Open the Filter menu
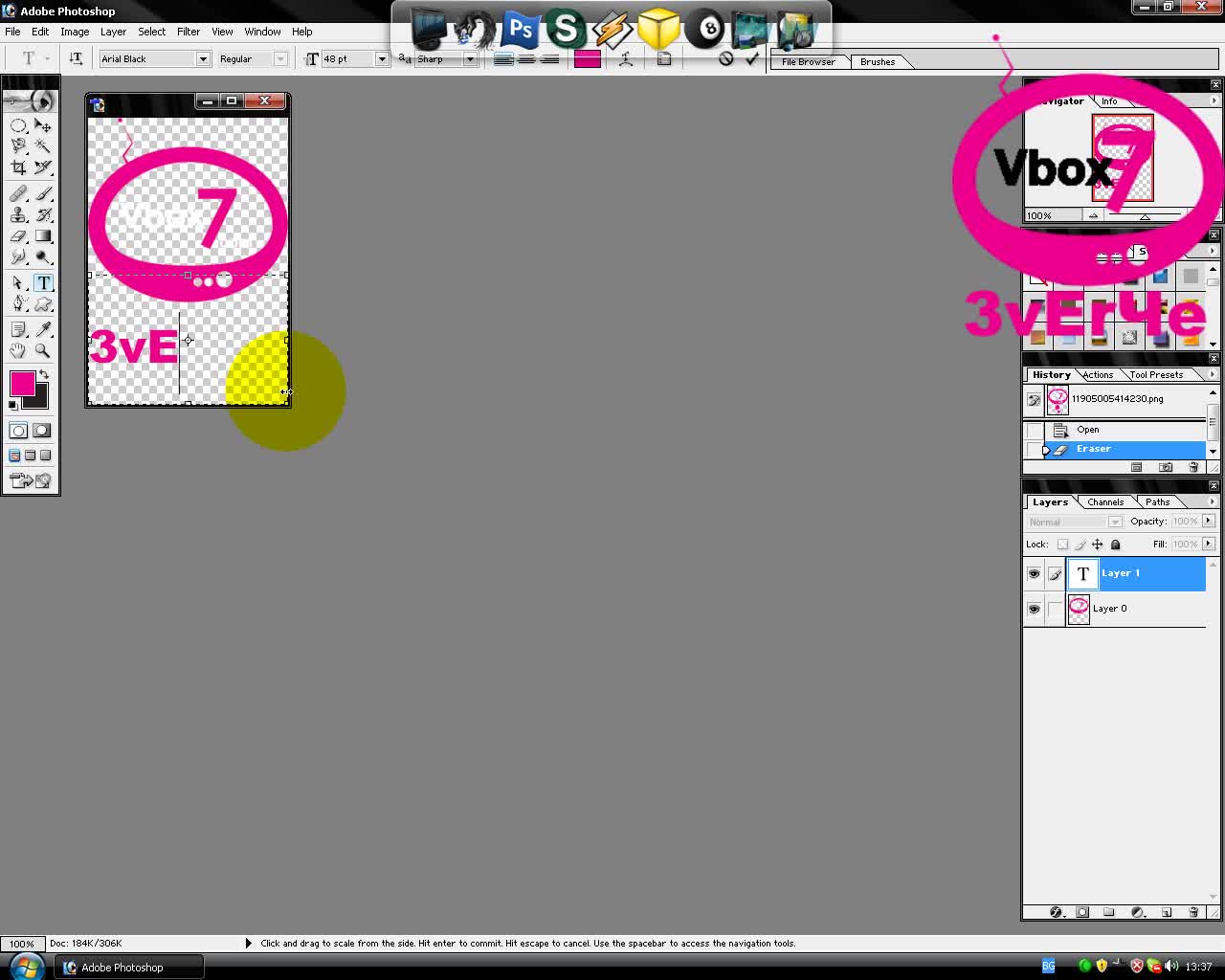Screen dimensions: 1225x980 point(189,32)
